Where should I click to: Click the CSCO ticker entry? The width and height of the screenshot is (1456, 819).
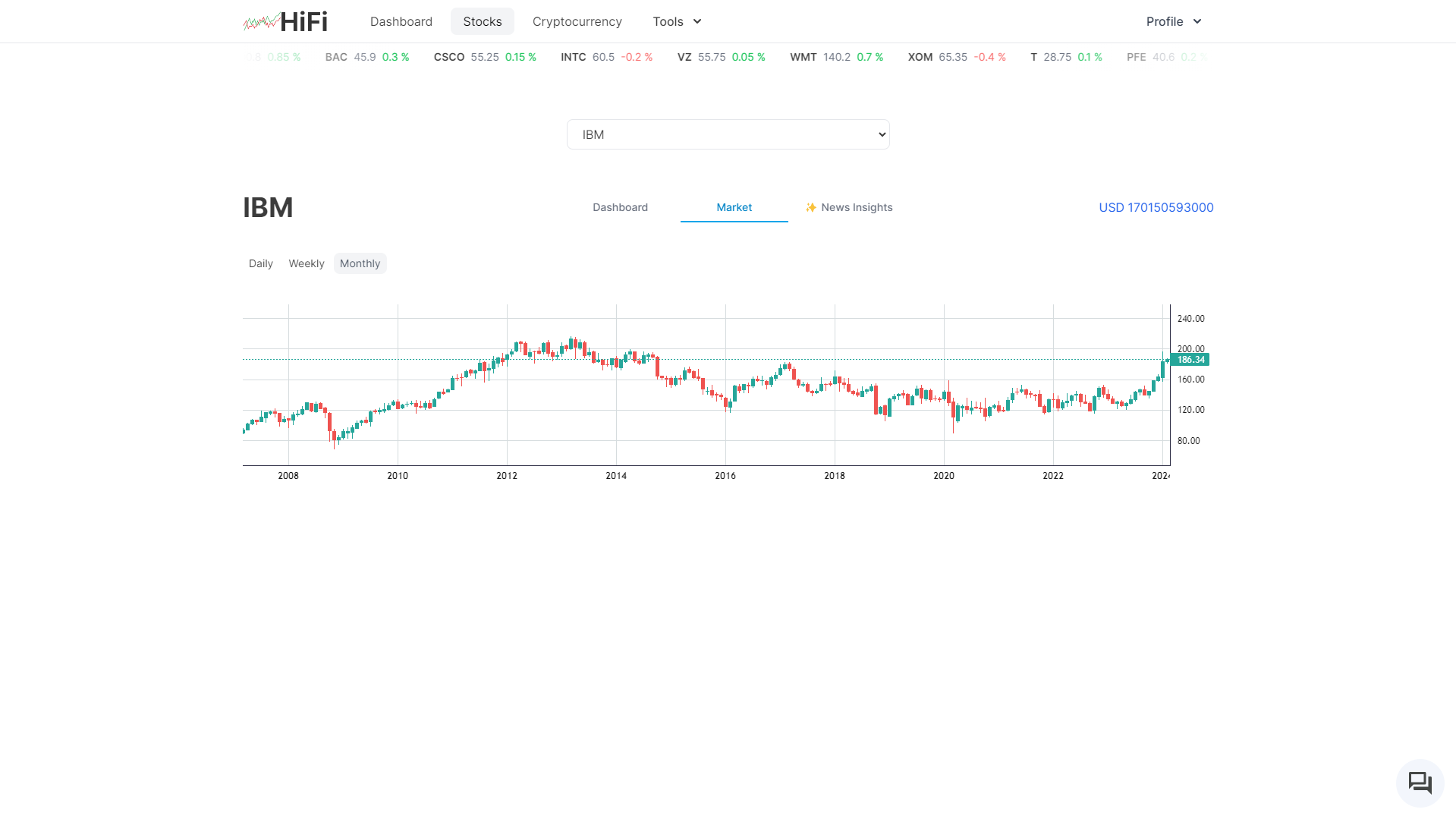[x=485, y=57]
